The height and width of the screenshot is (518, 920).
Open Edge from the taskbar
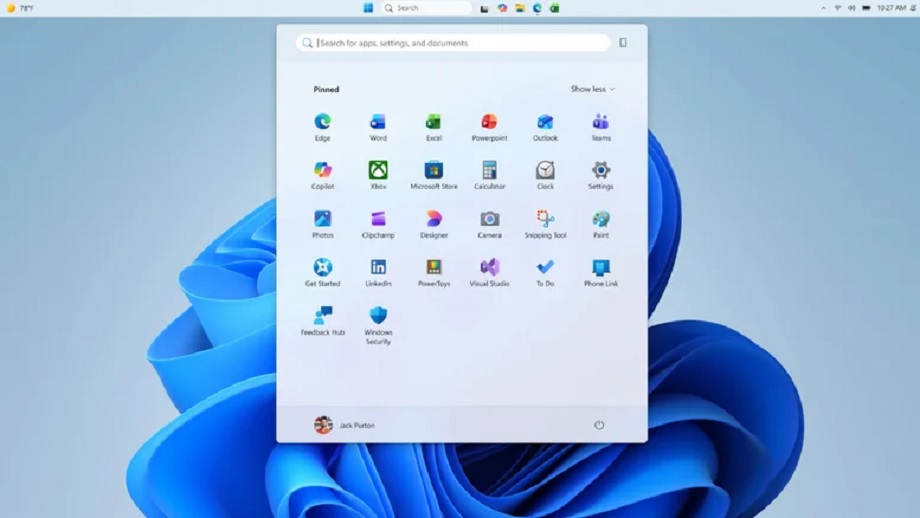537,8
